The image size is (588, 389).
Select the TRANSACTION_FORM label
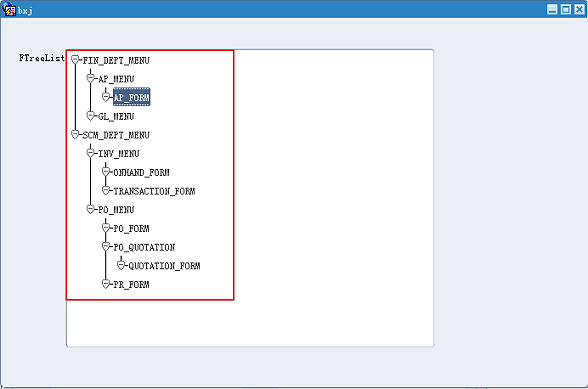(154, 191)
